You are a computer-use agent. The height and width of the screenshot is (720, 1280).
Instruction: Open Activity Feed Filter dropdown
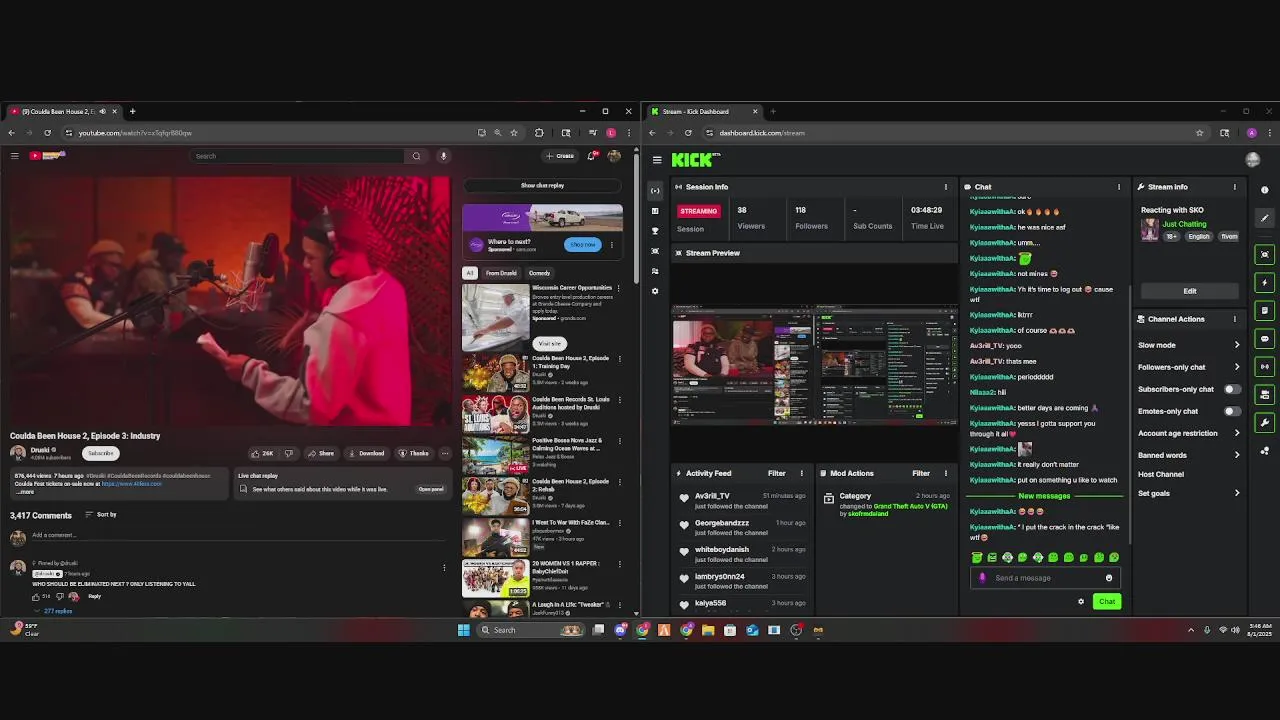pos(776,473)
